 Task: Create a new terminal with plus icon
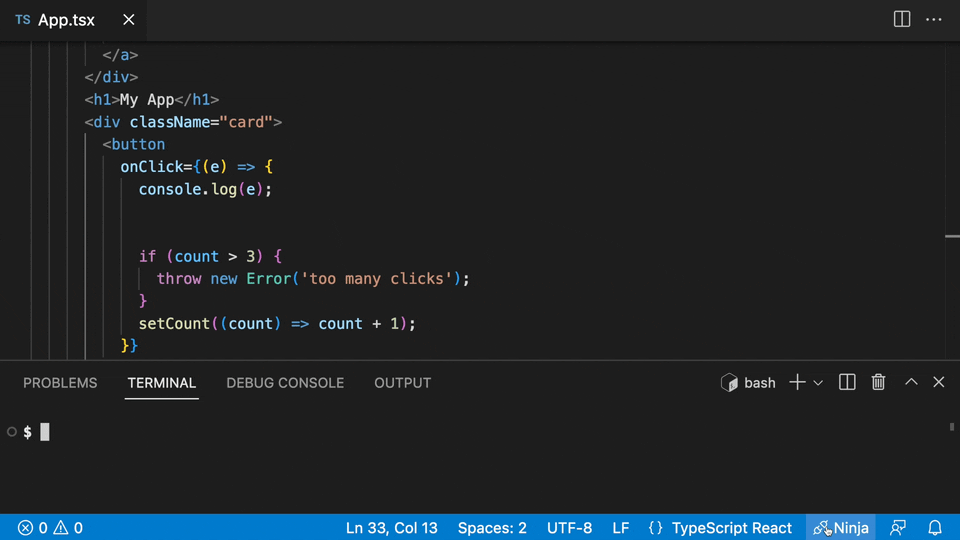[x=797, y=382]
